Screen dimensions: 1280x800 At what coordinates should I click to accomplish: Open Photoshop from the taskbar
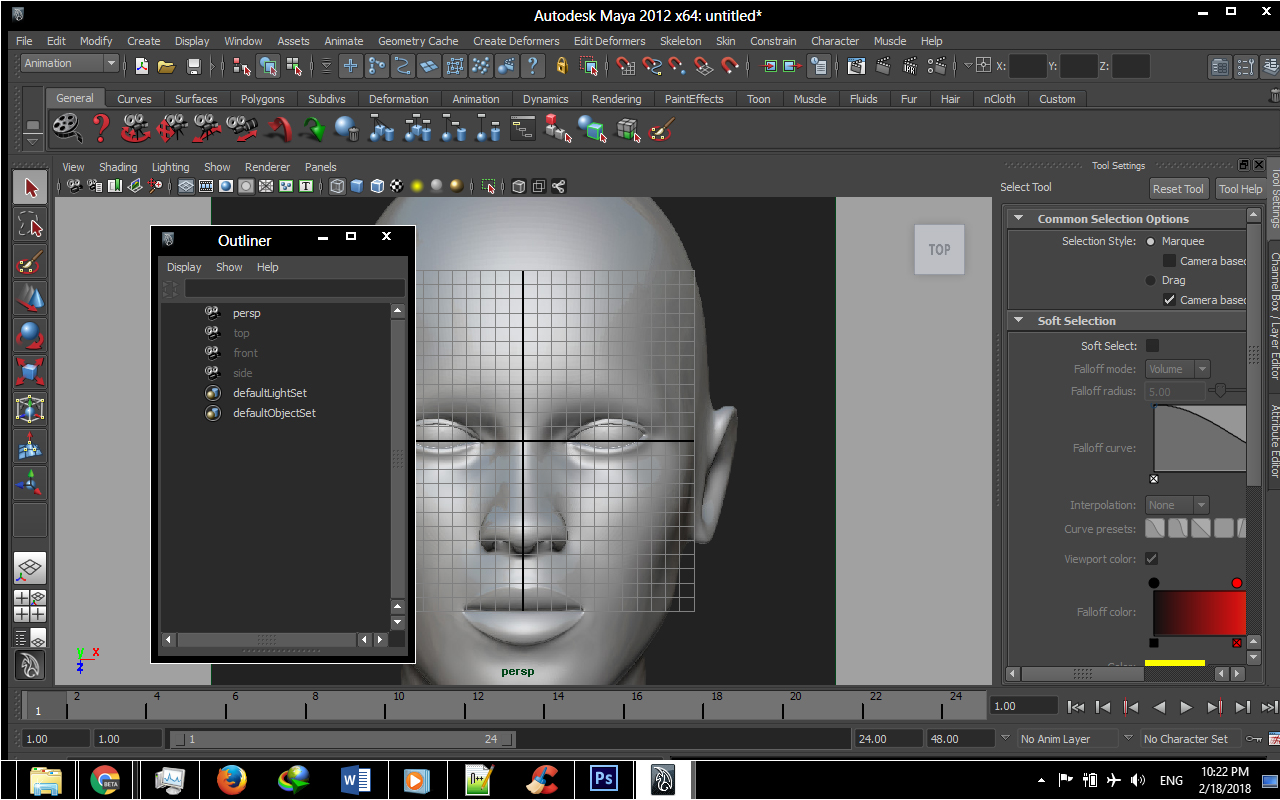pos(604,779)
